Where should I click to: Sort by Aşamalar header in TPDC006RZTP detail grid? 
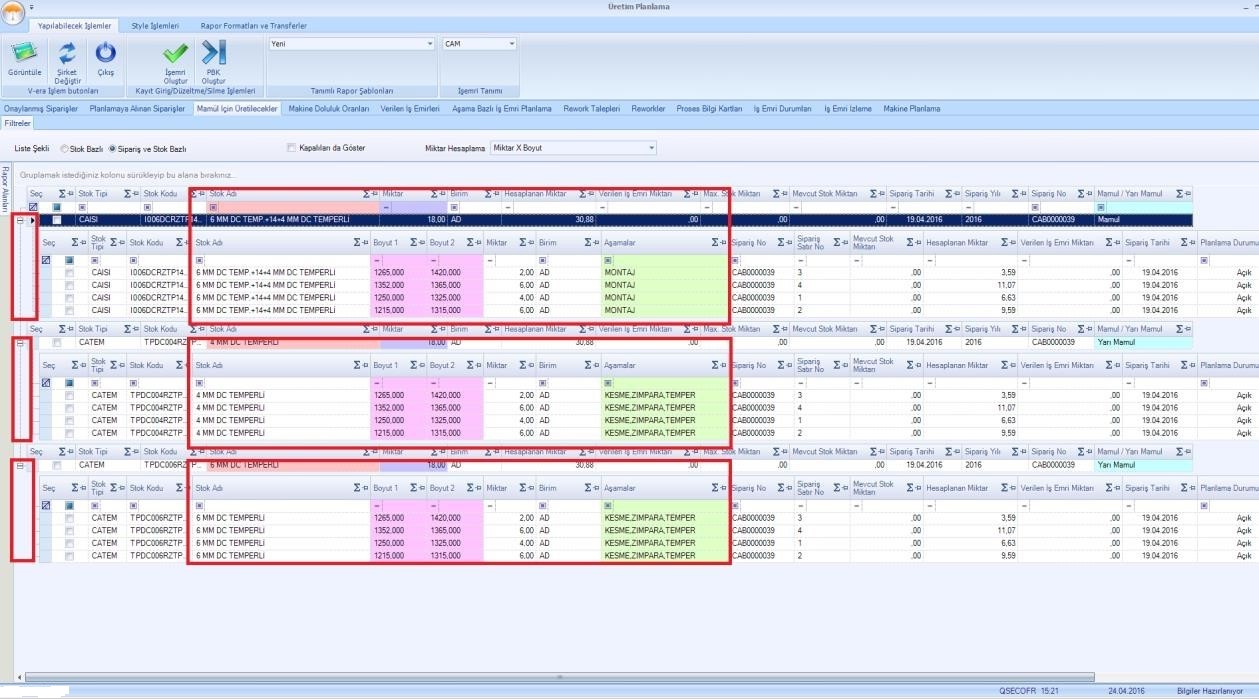click(622, 488)
